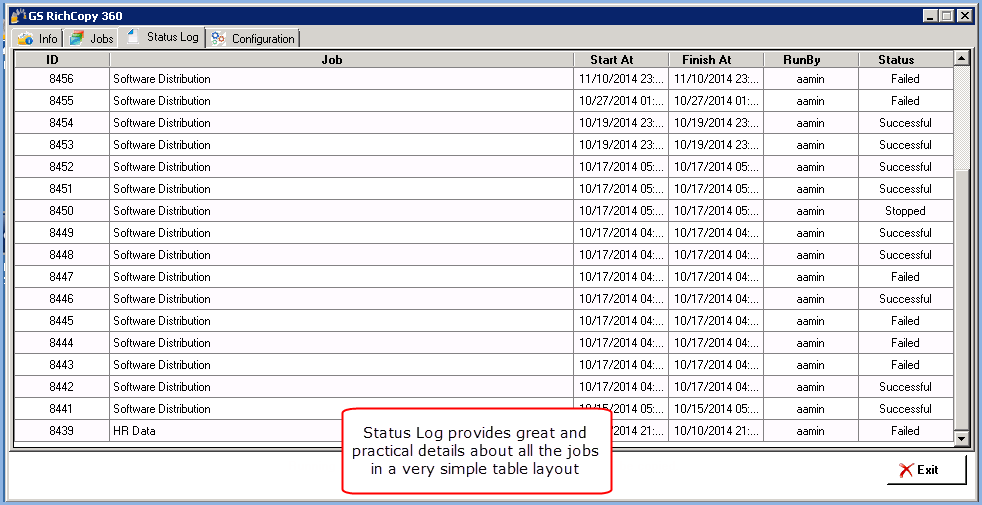Select job ID 8446
The height and width of the screenshot is (505, 982).
click(x=61, y=299)
